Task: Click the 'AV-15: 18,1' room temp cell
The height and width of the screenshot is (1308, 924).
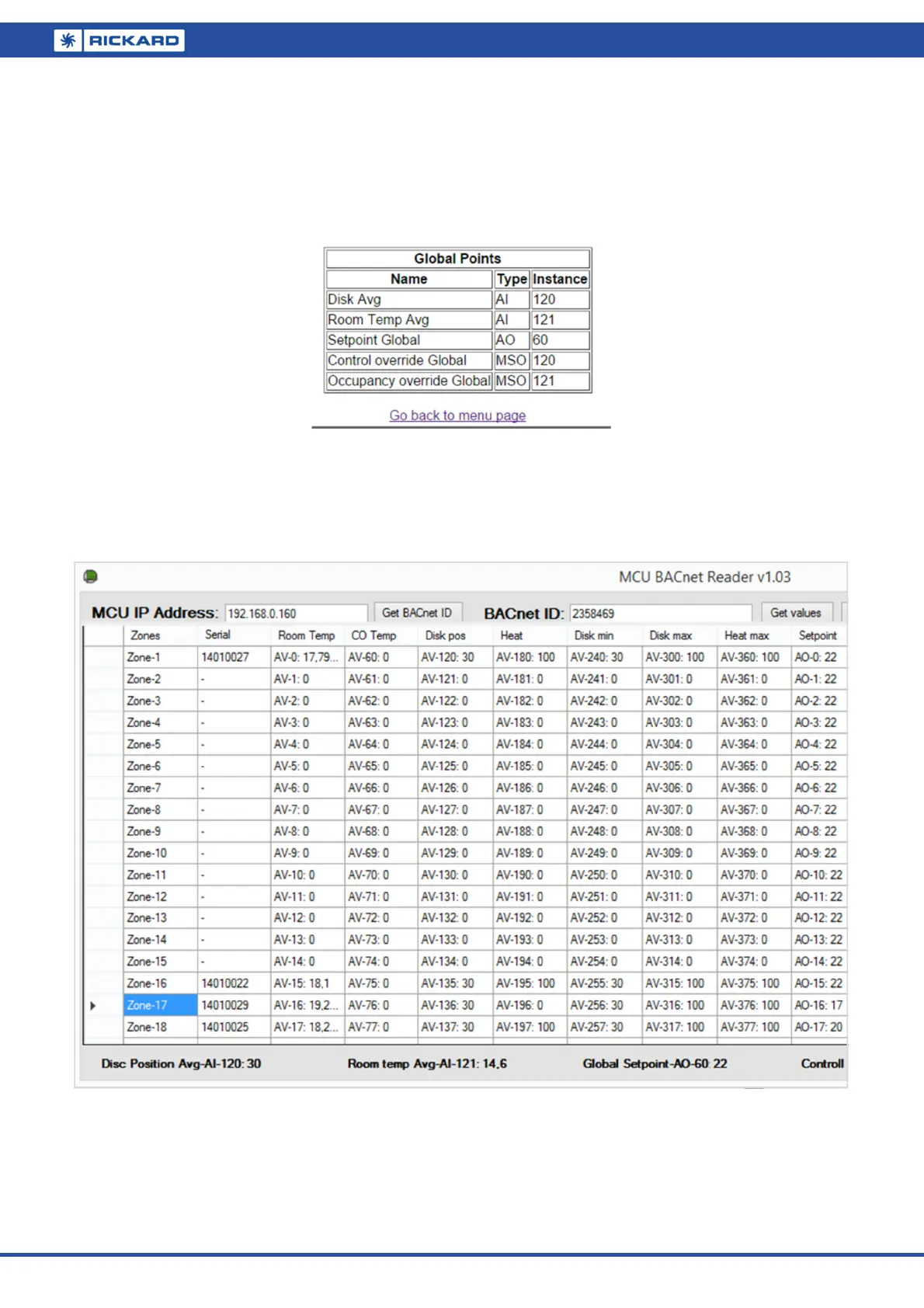Action: pyautogui.click(x=307, y=983)
